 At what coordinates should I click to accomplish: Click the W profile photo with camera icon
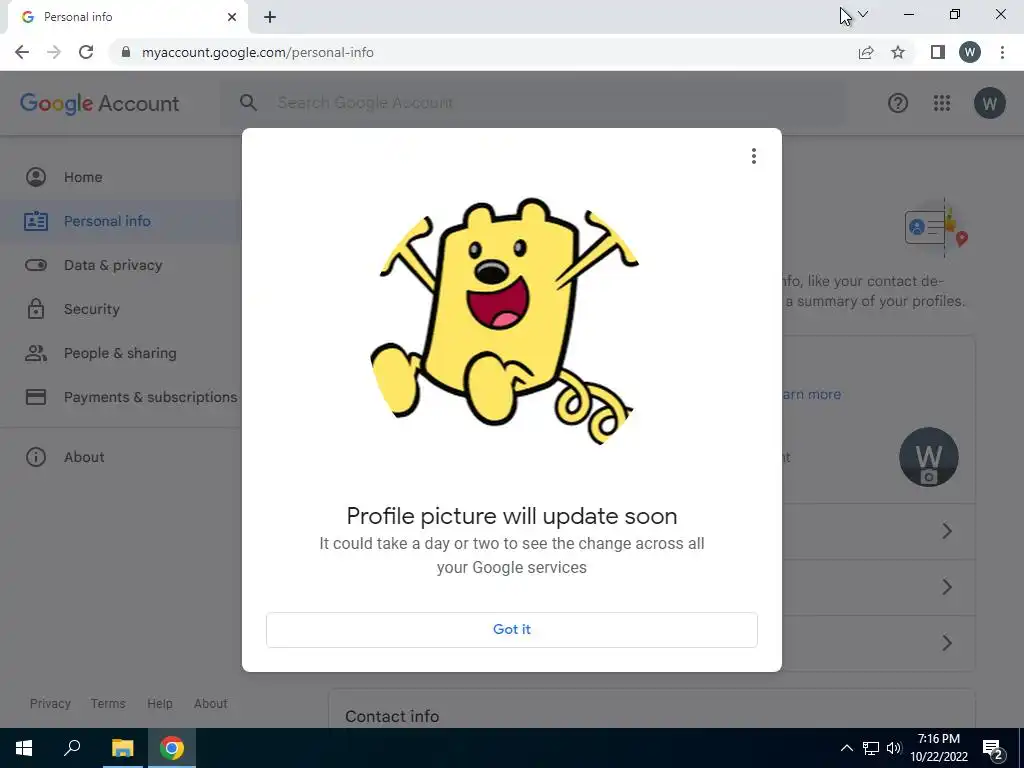click(x=929, y=457)
